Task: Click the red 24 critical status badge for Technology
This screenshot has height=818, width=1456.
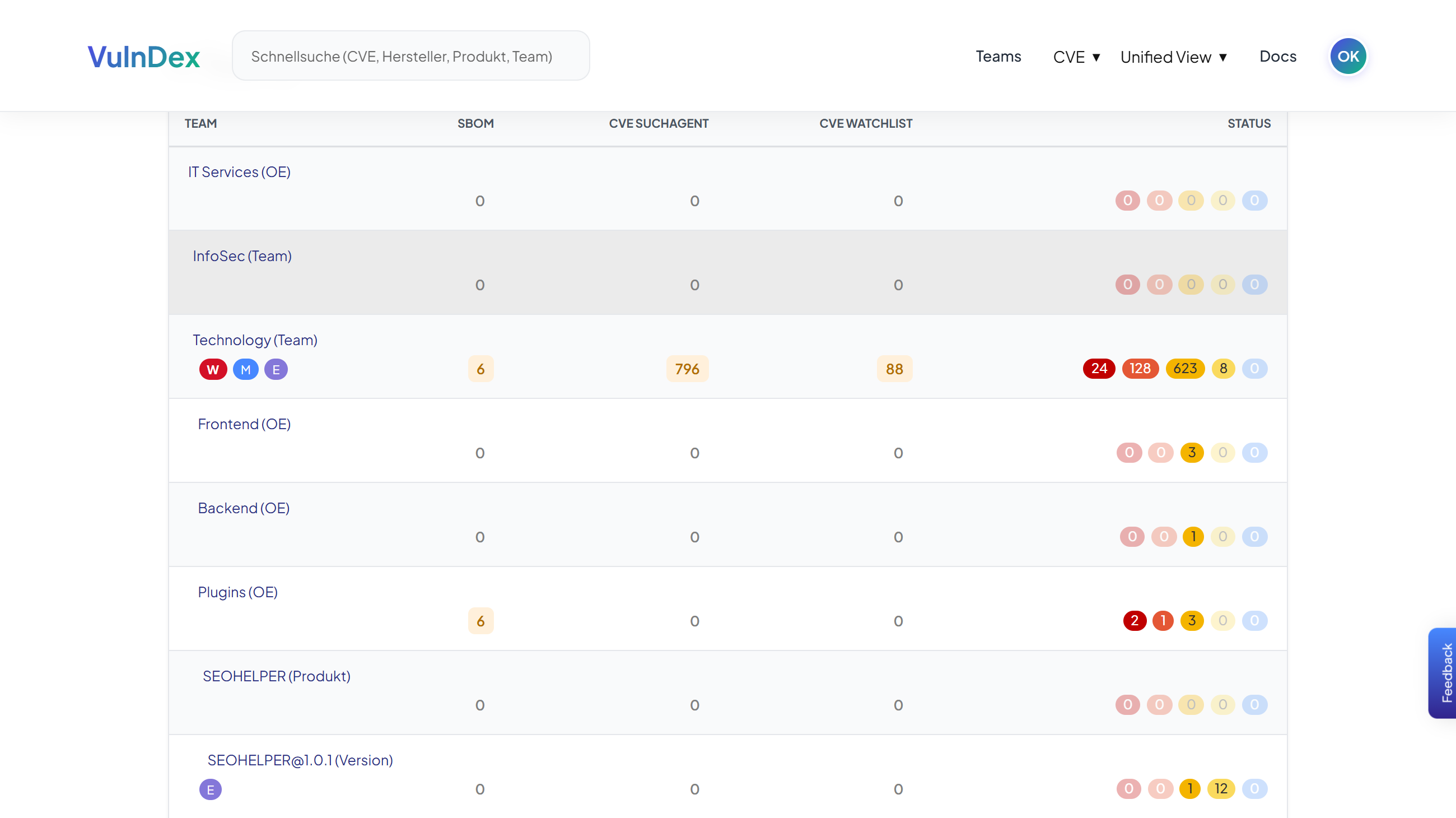Action: 1099,368
